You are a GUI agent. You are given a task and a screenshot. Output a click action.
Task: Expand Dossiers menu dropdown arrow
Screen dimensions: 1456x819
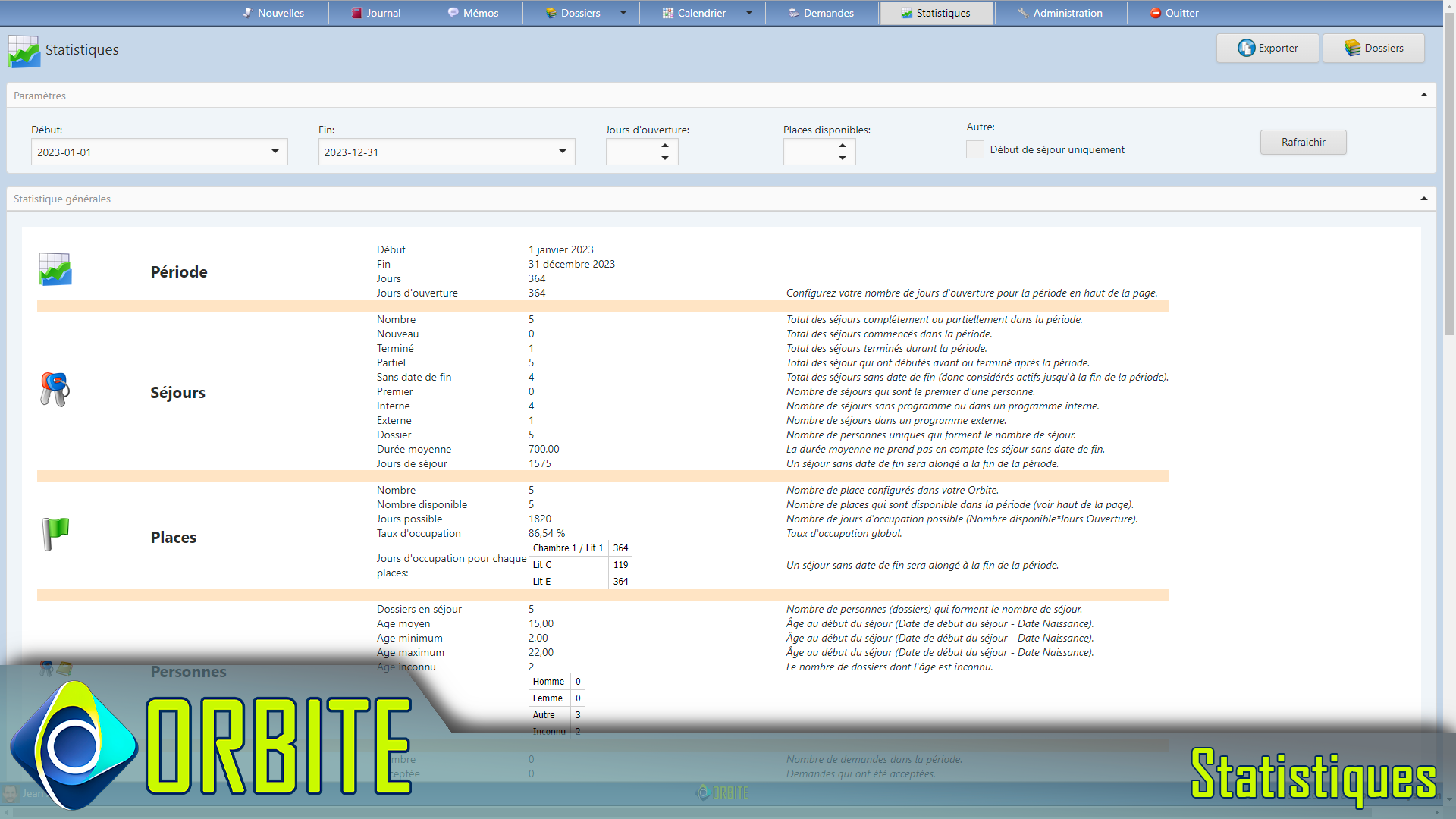click(623, 13)
